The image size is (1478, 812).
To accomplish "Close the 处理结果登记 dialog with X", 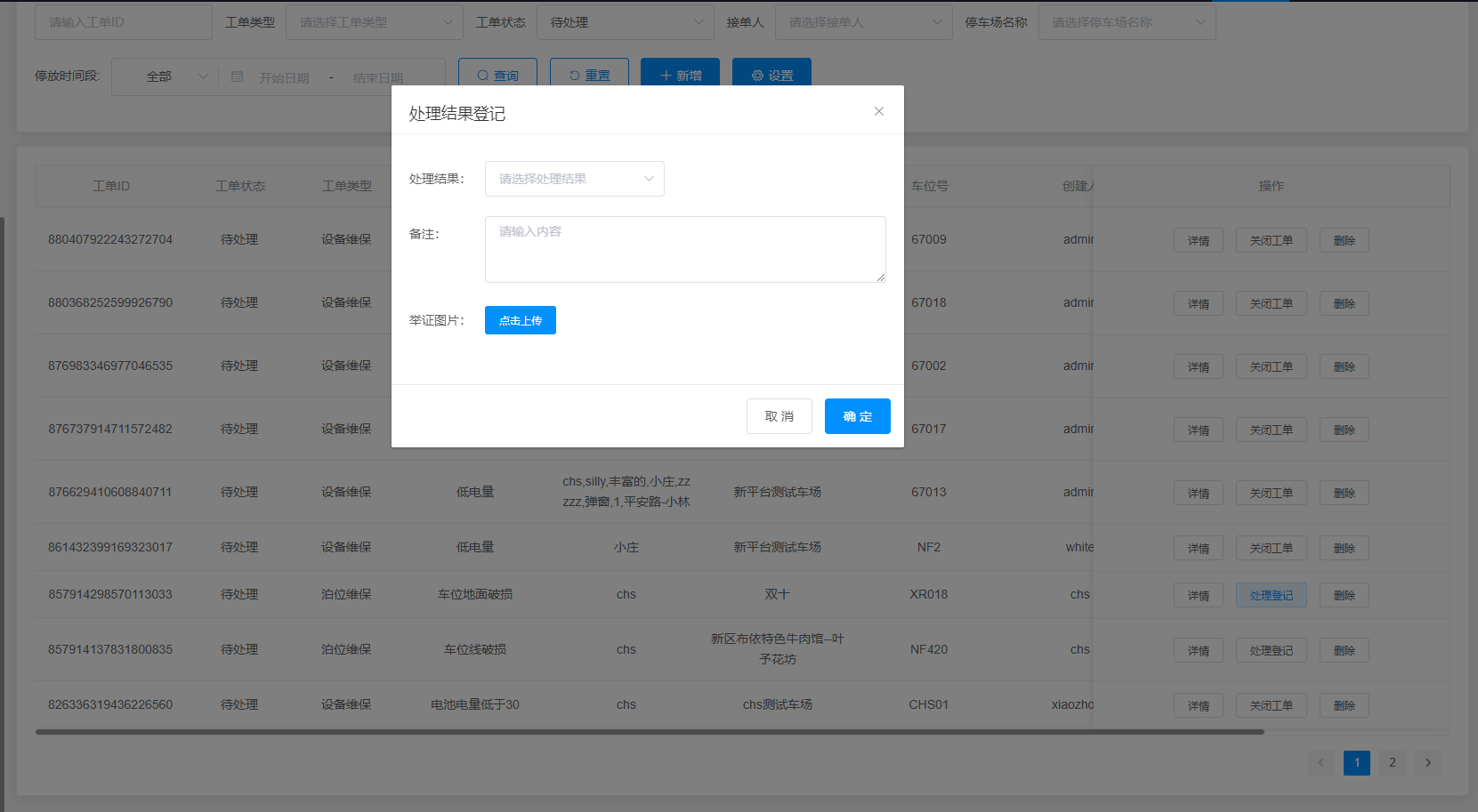I will pos(878,111).
